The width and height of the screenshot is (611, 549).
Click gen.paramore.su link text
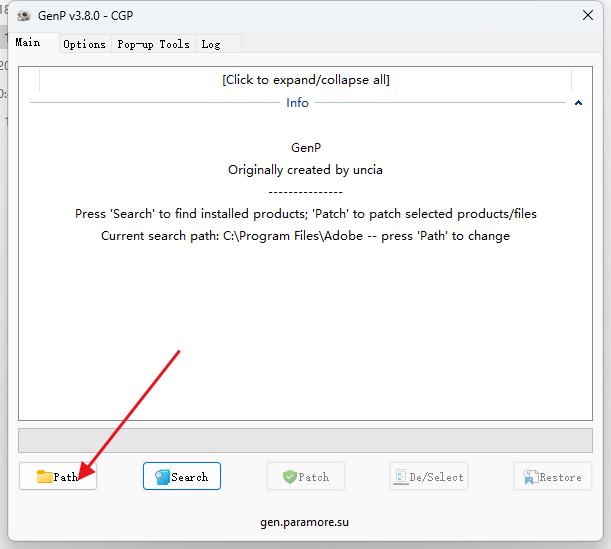(304, 522)
